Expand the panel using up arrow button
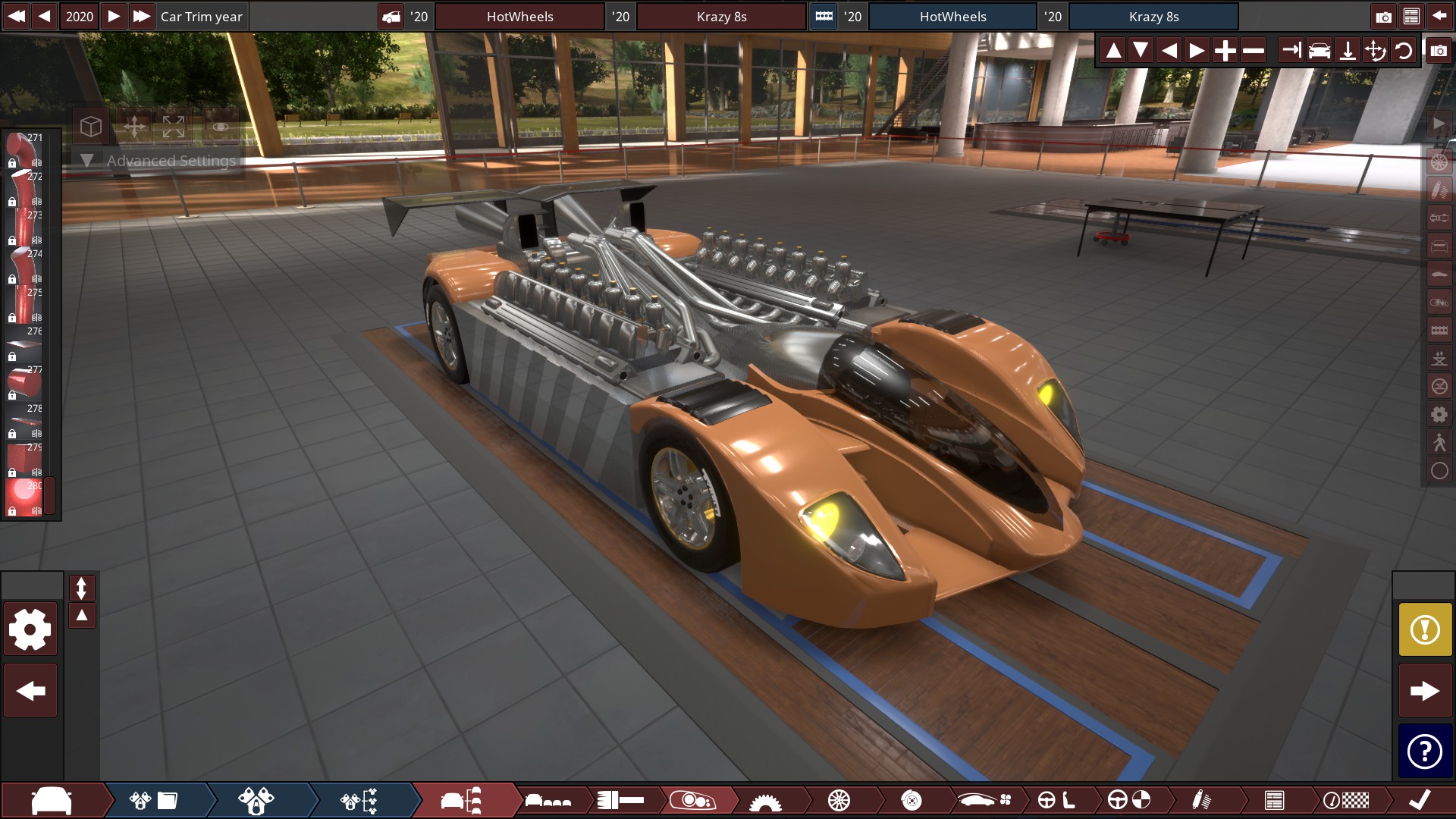The width and height of the screenshot is (1456, 819). click(x=82, y=616)
